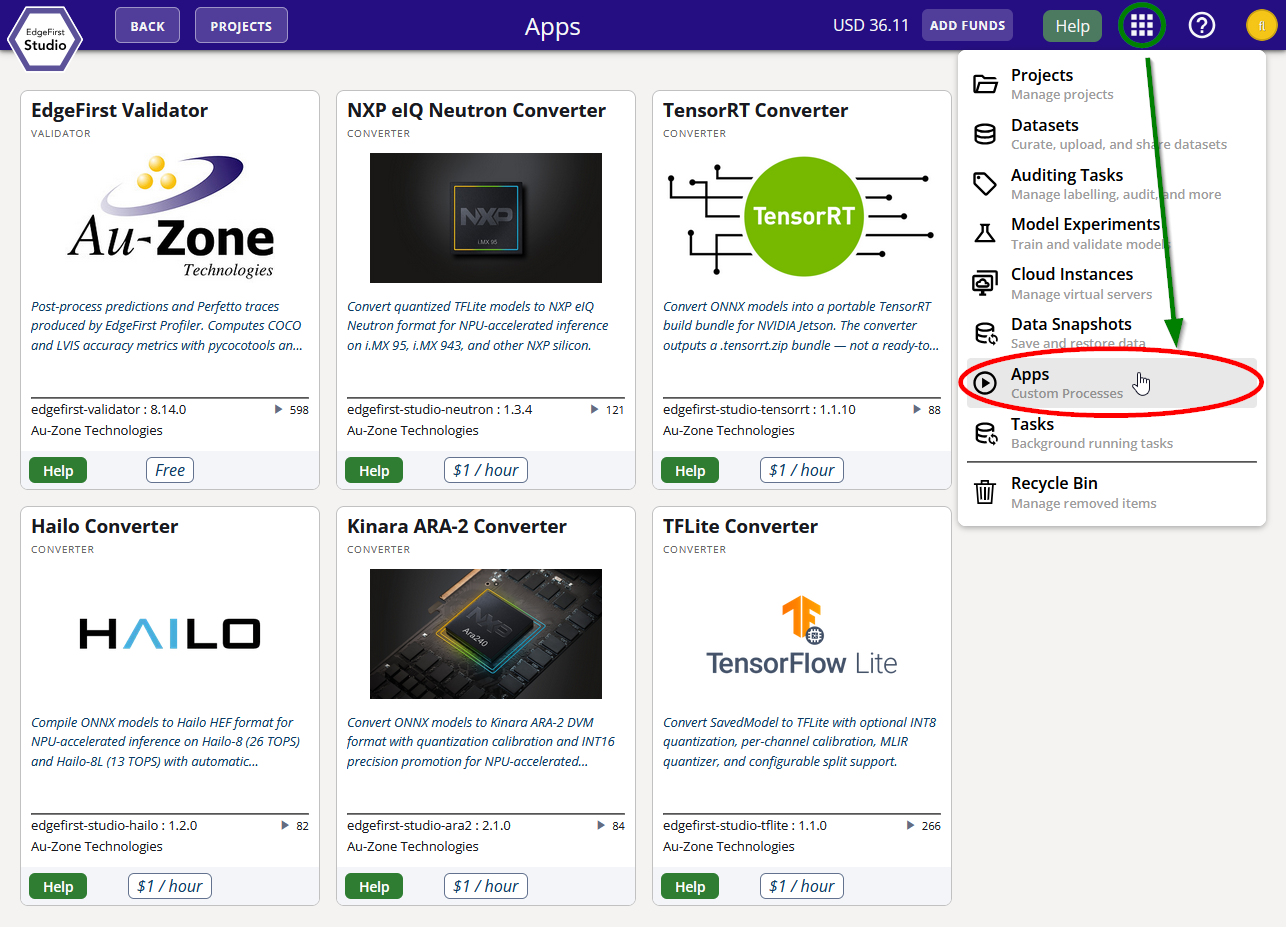
Task: Click the Free price badge
Action: coord(170,470)
